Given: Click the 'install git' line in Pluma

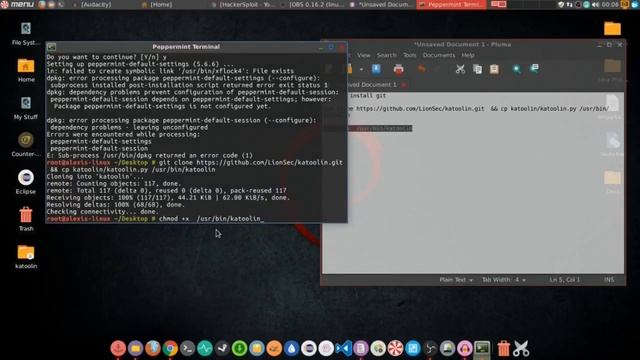Looking at the screenshot, I should (367, 96).
